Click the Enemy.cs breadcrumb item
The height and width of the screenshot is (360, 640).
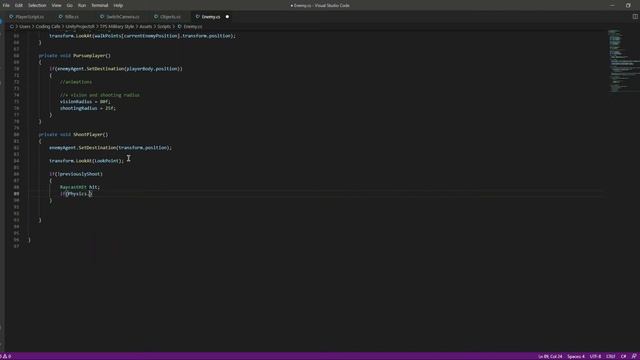point(193,27)
